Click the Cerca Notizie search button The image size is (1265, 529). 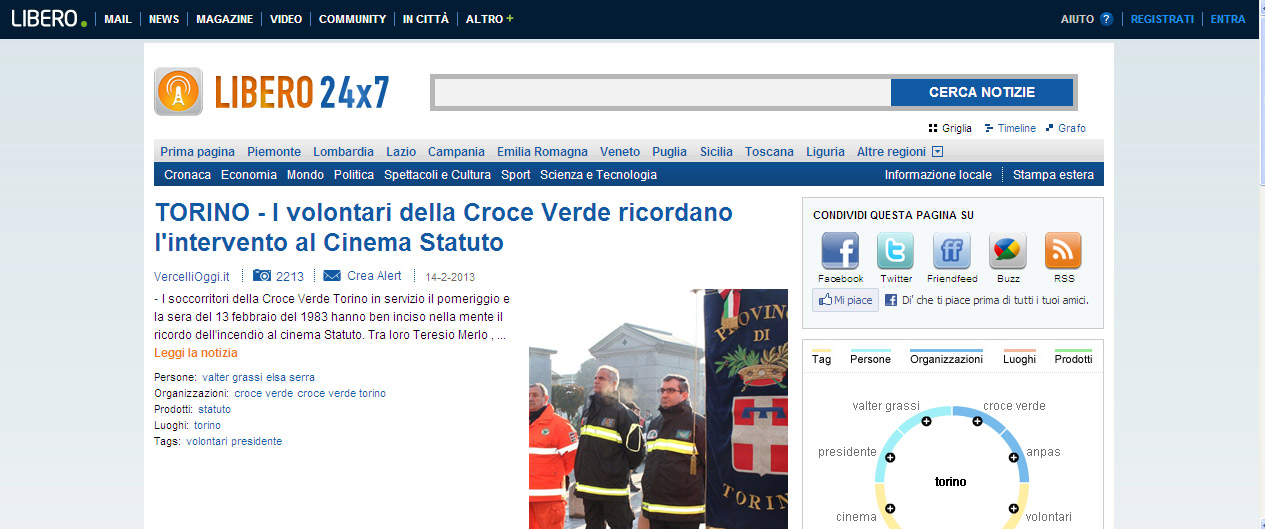pyautogui.click(x=982, y=92)
